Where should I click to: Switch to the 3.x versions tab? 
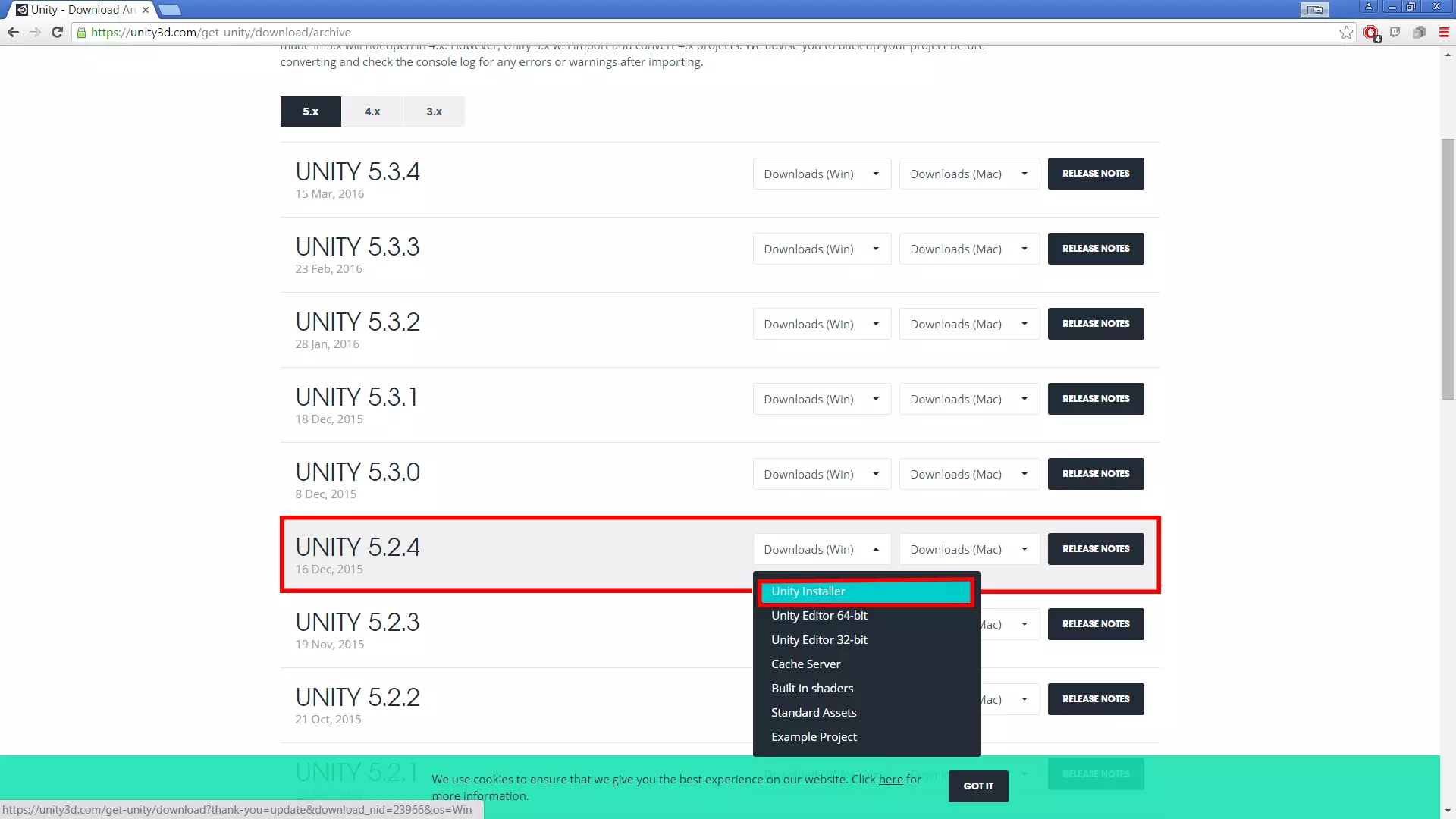point(434,111)
